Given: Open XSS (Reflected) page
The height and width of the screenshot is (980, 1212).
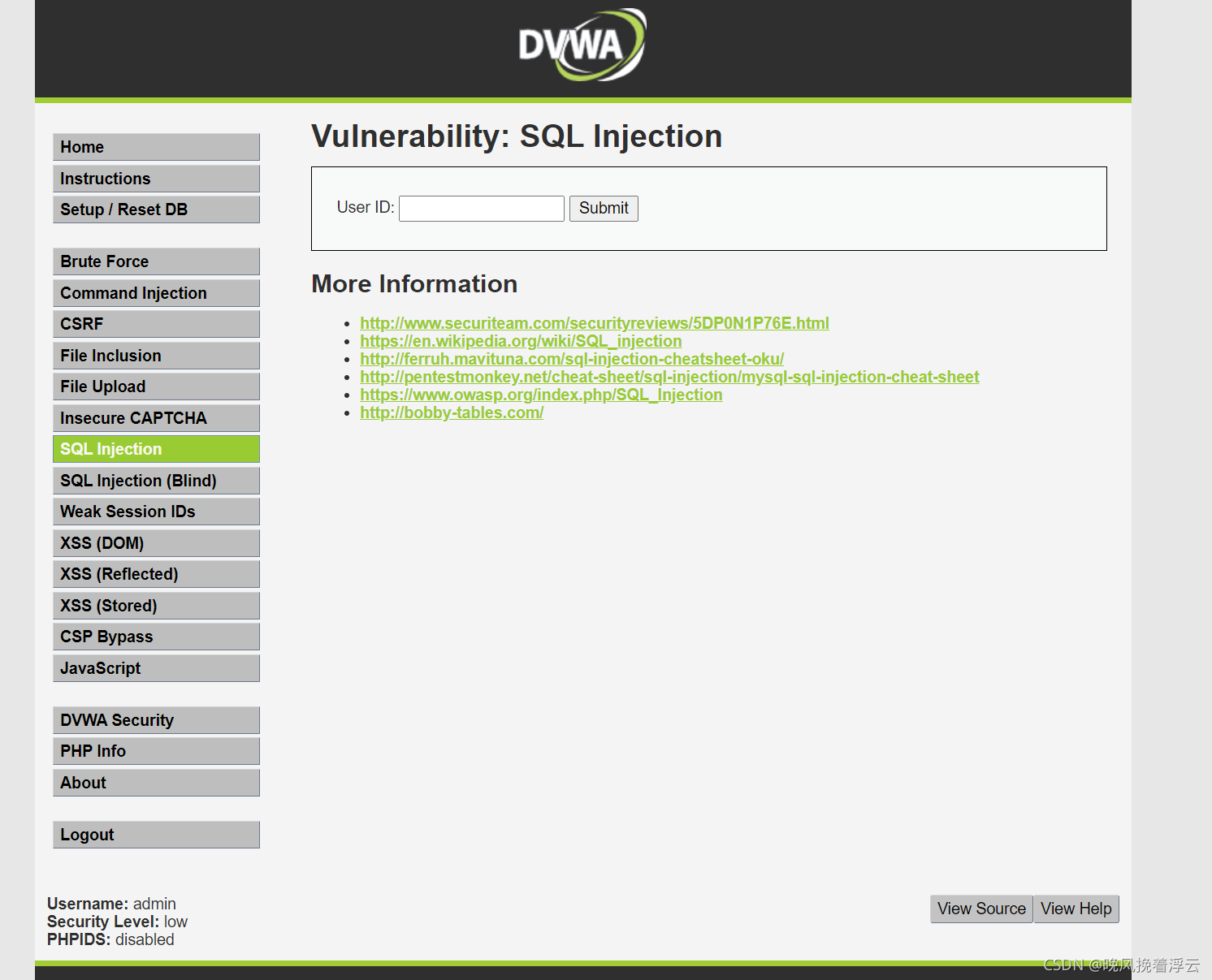Looking at the screenshot, I should tap(156, 574).
